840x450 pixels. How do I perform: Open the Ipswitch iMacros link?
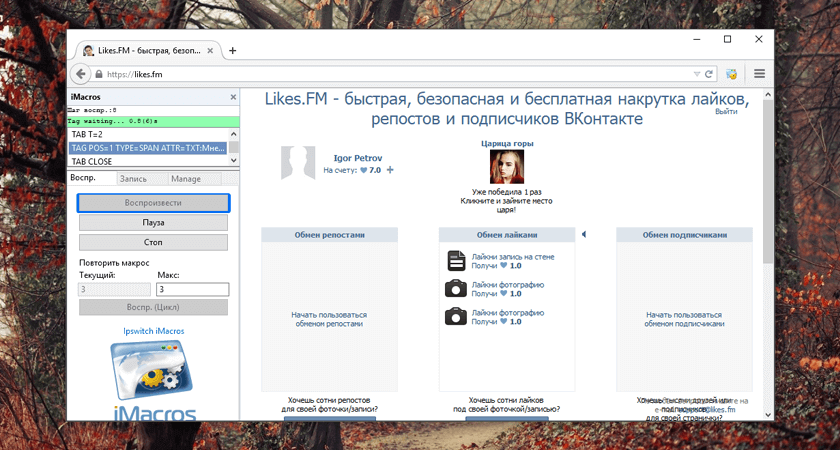coord(153,331)
